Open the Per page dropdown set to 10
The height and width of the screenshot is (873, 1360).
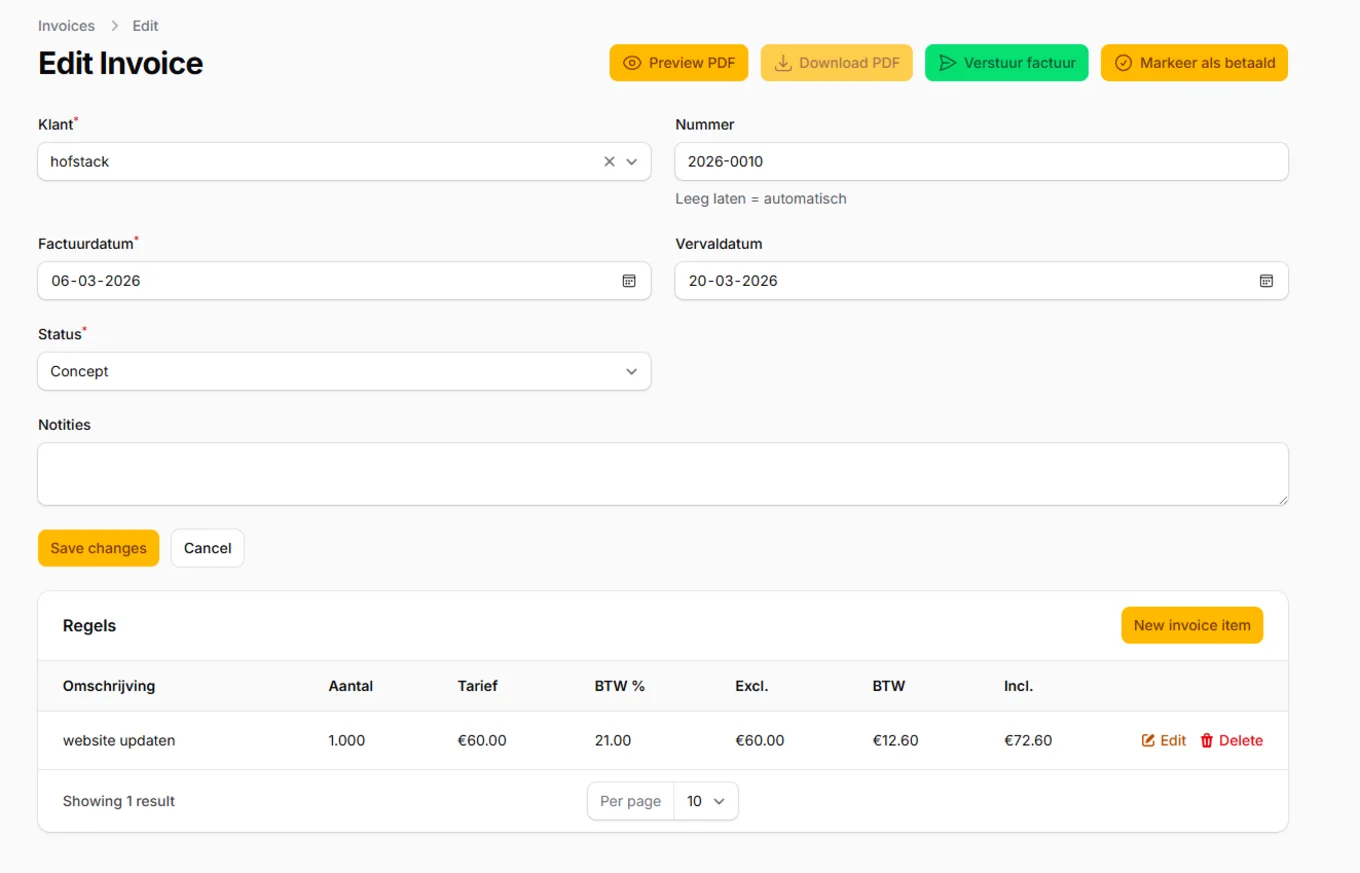(706, 800)
